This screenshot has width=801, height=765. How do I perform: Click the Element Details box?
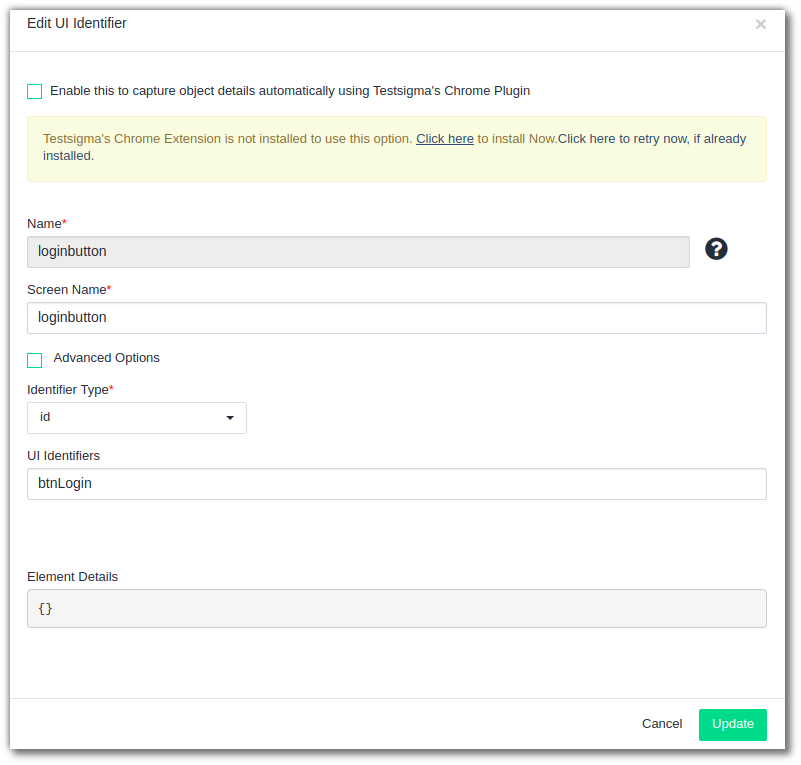pyautogui.click(x=396, y=608)
